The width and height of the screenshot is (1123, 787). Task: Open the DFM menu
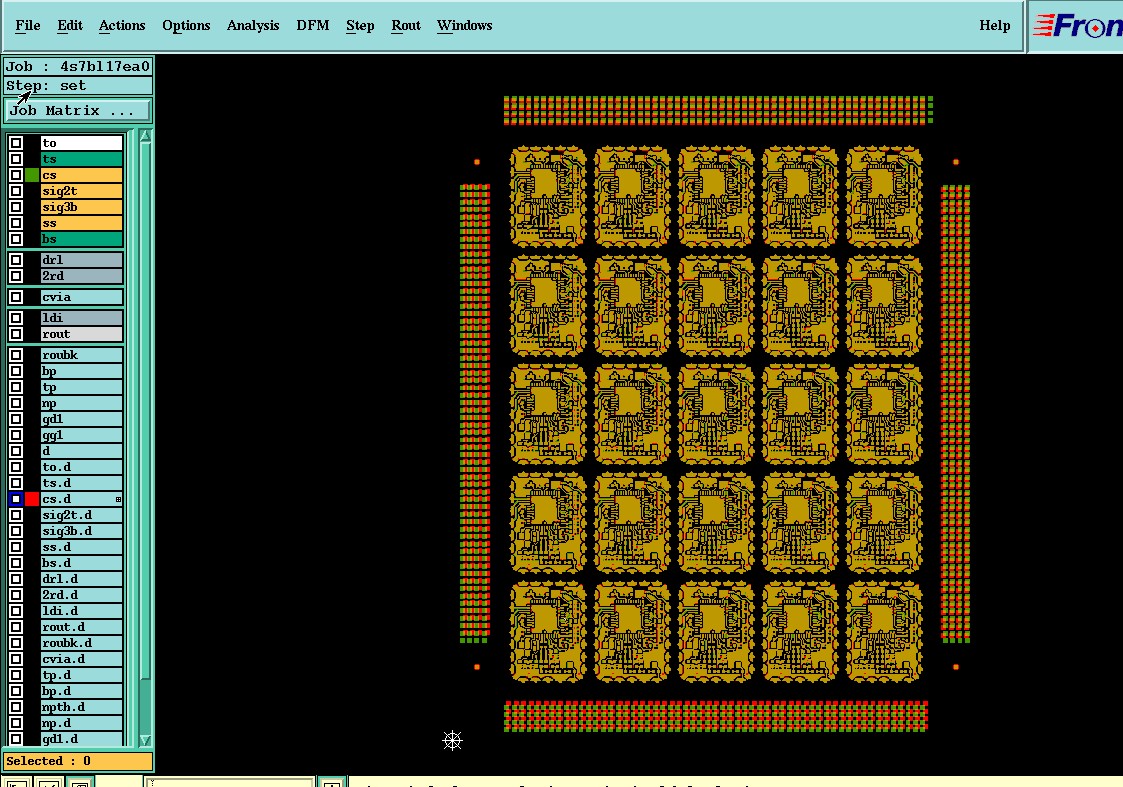point(313,26)
